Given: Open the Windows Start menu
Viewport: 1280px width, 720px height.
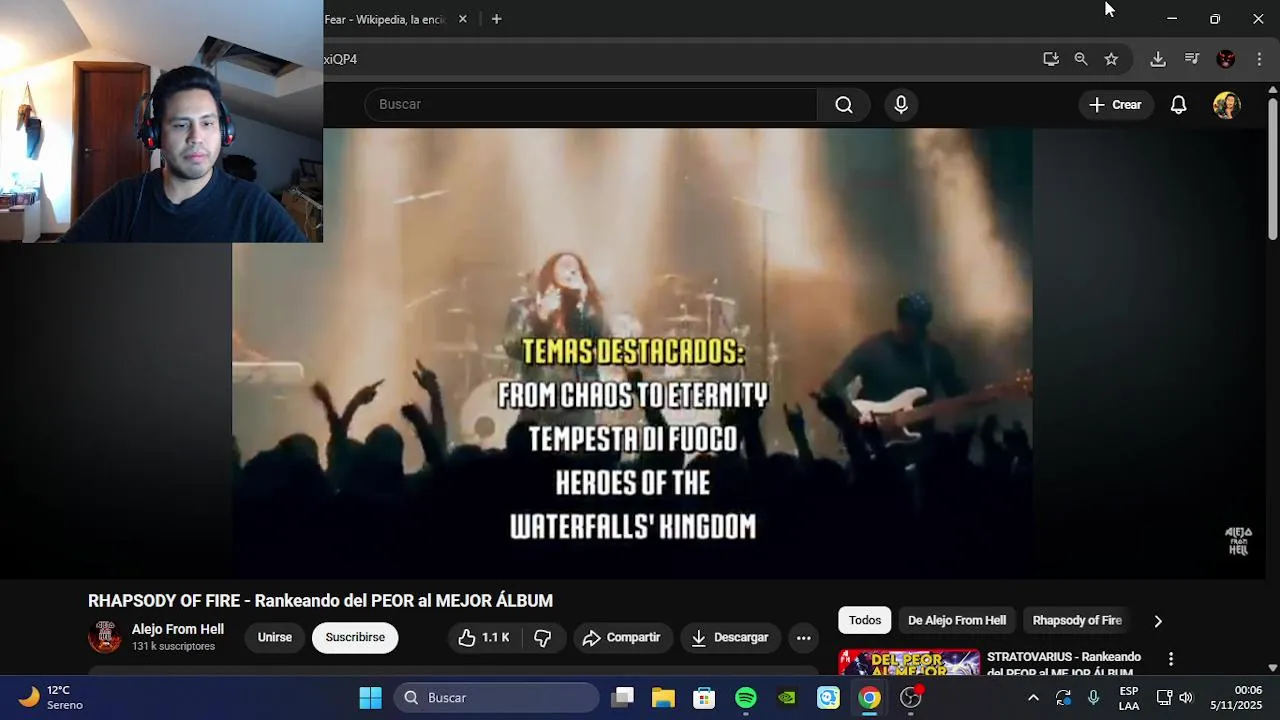Looking at the screenshot, I should pyautogui.click(x=370, y=698).
